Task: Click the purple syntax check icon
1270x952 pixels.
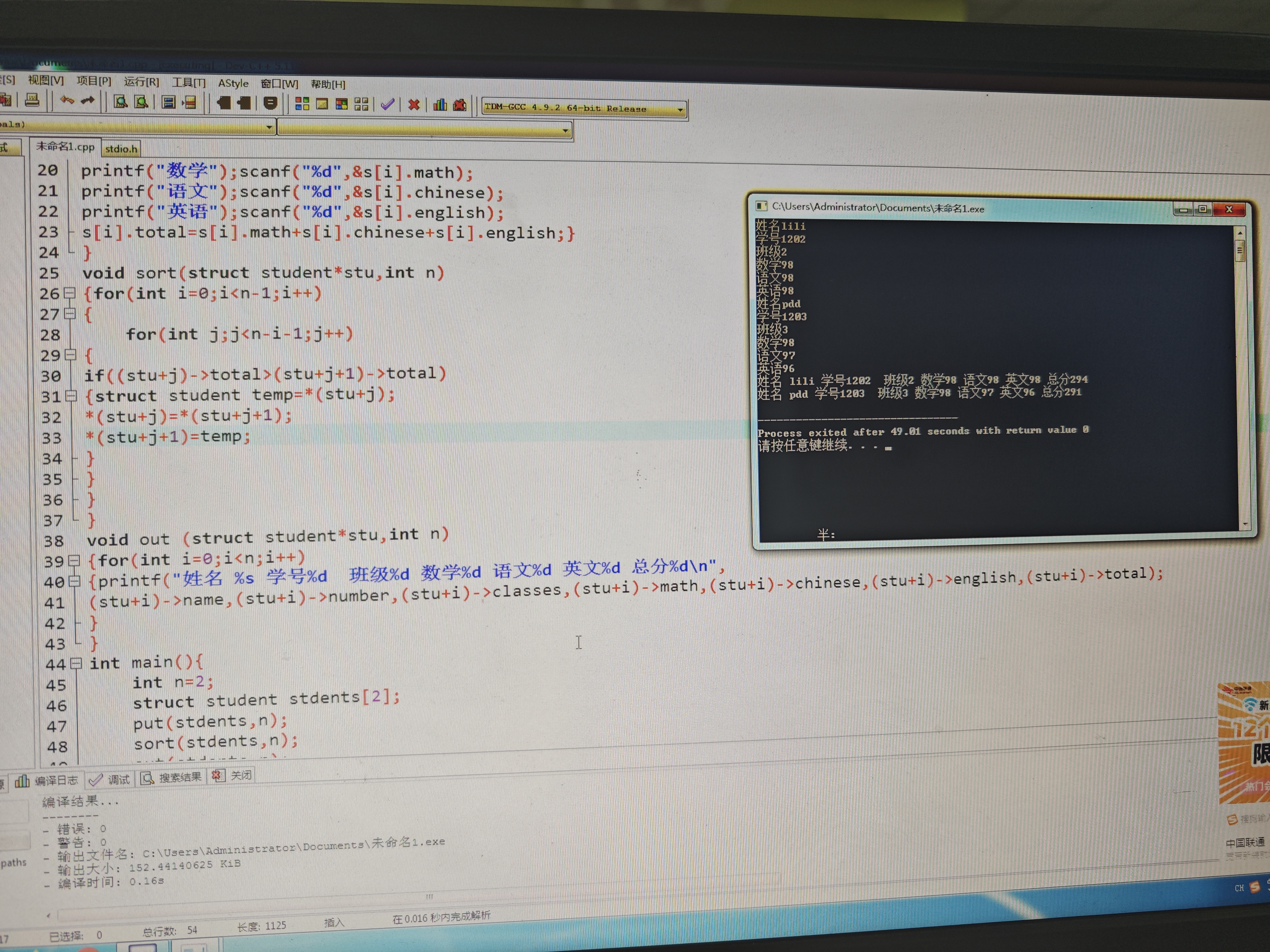Action: (x=388, y=104)
